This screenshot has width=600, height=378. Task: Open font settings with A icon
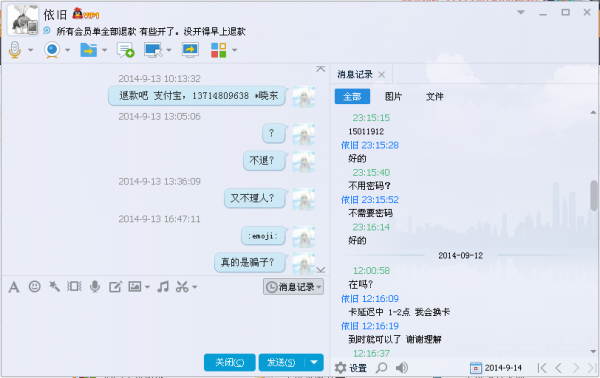pyautogui.click(x=14, y=287)
